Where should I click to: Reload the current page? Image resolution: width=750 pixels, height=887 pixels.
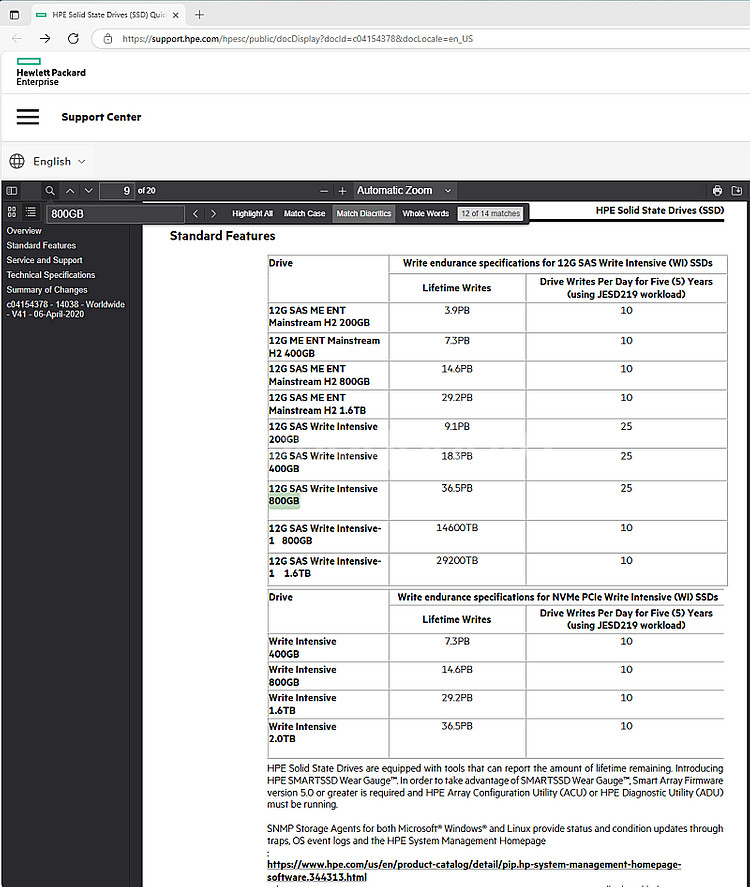coord(74,38)
